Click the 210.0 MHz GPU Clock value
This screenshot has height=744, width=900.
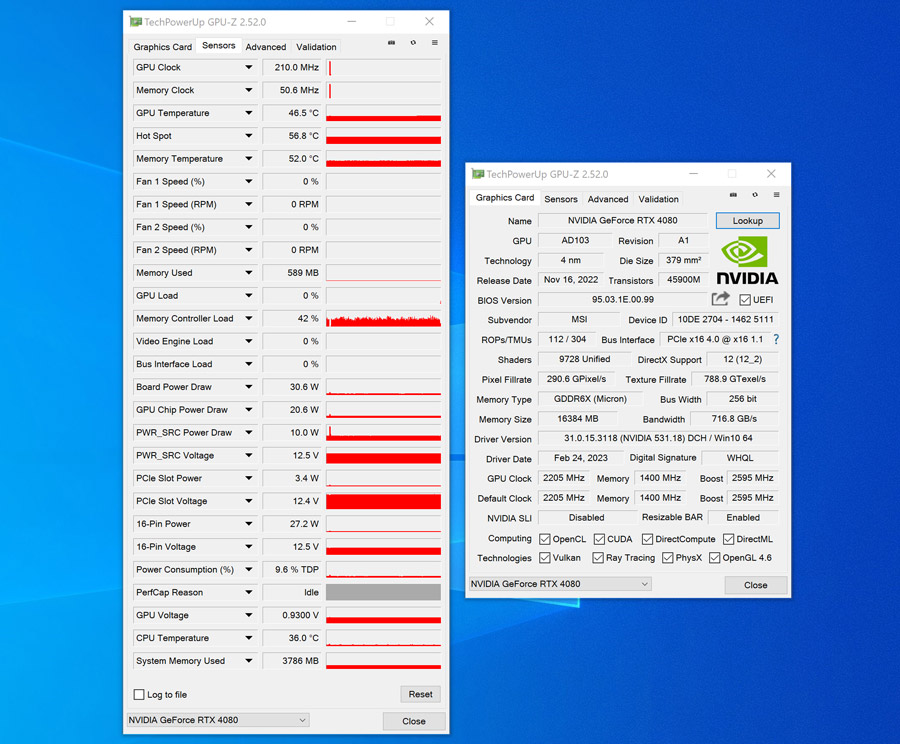pyautogui.click(x=292, y=67)
